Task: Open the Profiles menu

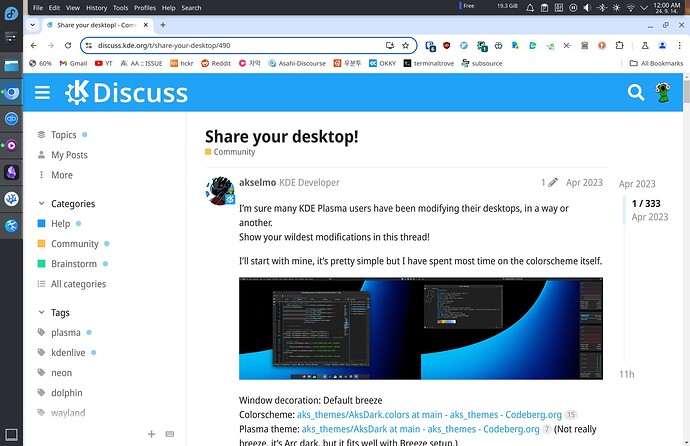Action: click(x=145, y=7)
